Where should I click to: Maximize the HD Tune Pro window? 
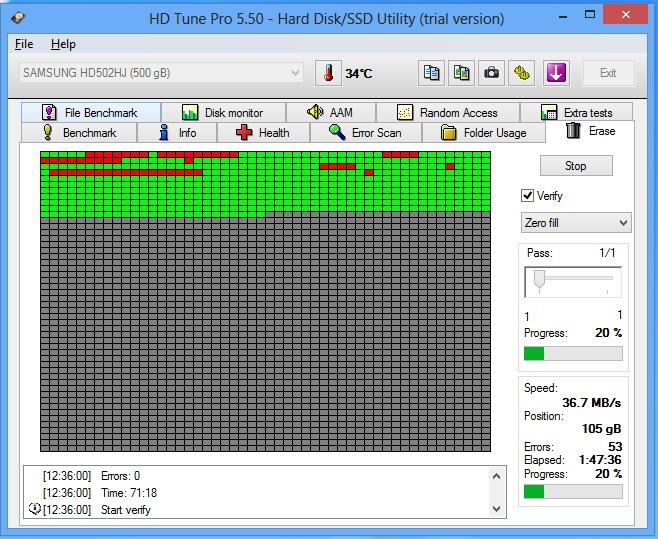[x=590, y=15]
